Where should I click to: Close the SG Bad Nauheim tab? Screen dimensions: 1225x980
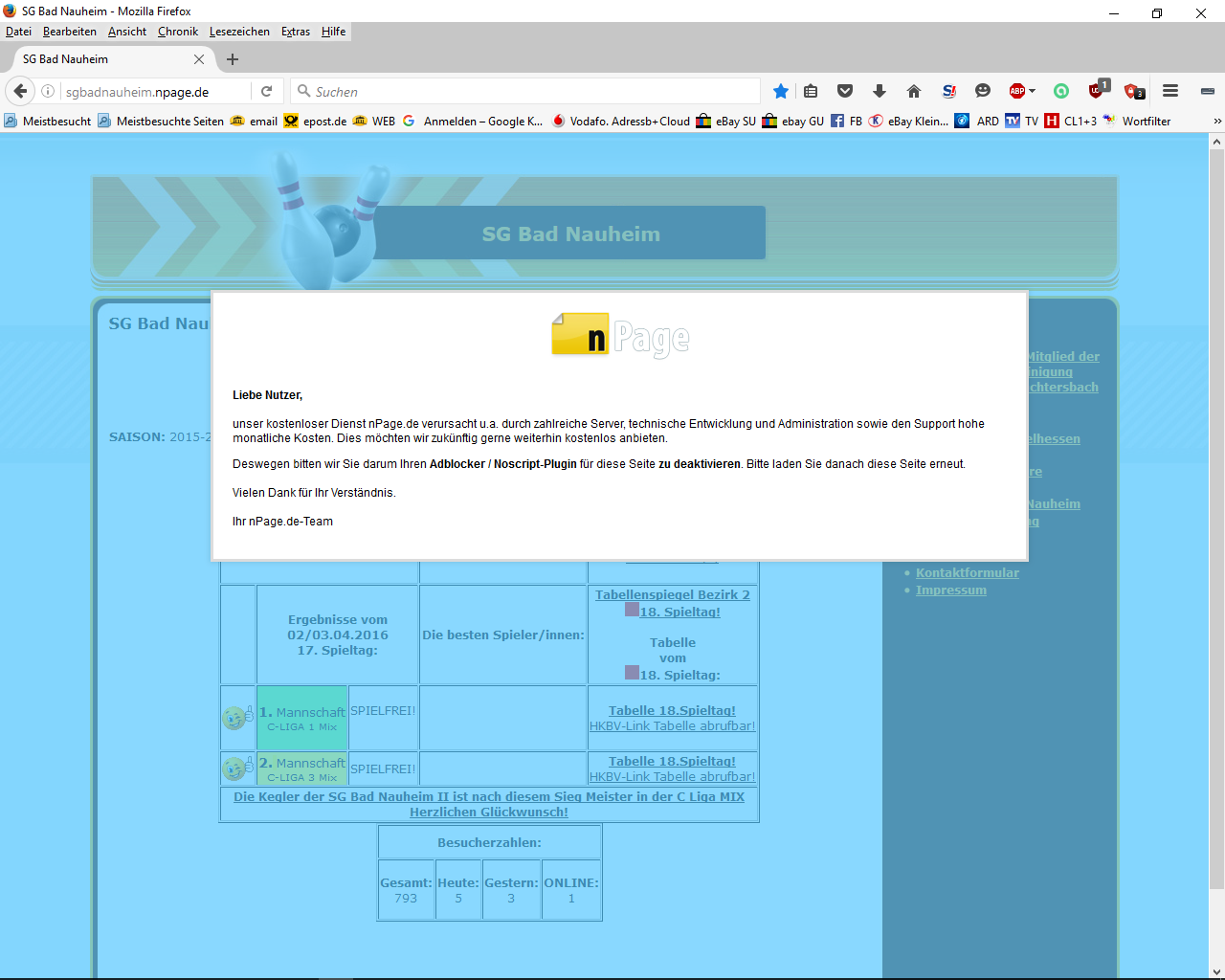coord(199,59)
